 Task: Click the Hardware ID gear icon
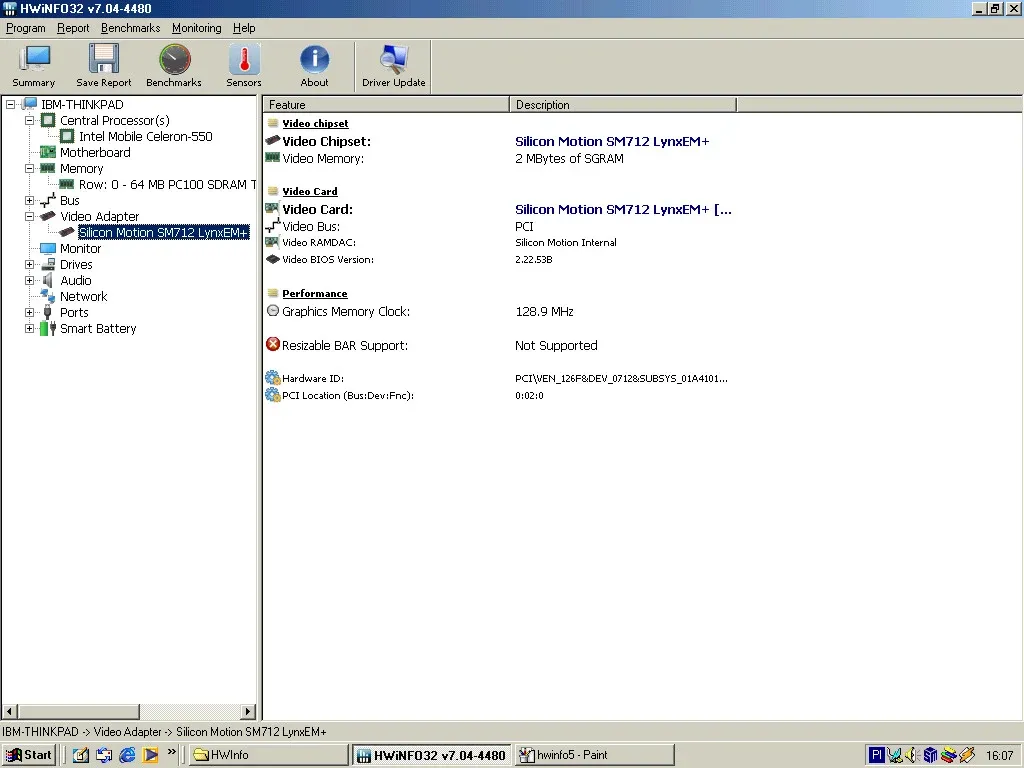click(272, 377)
